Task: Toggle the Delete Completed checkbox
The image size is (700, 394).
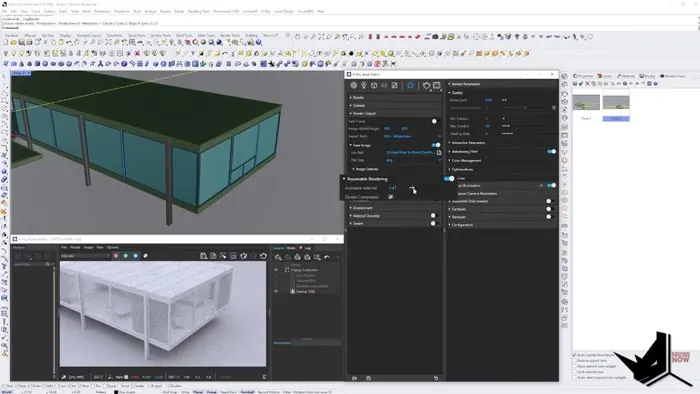Action: click(391, 197)
